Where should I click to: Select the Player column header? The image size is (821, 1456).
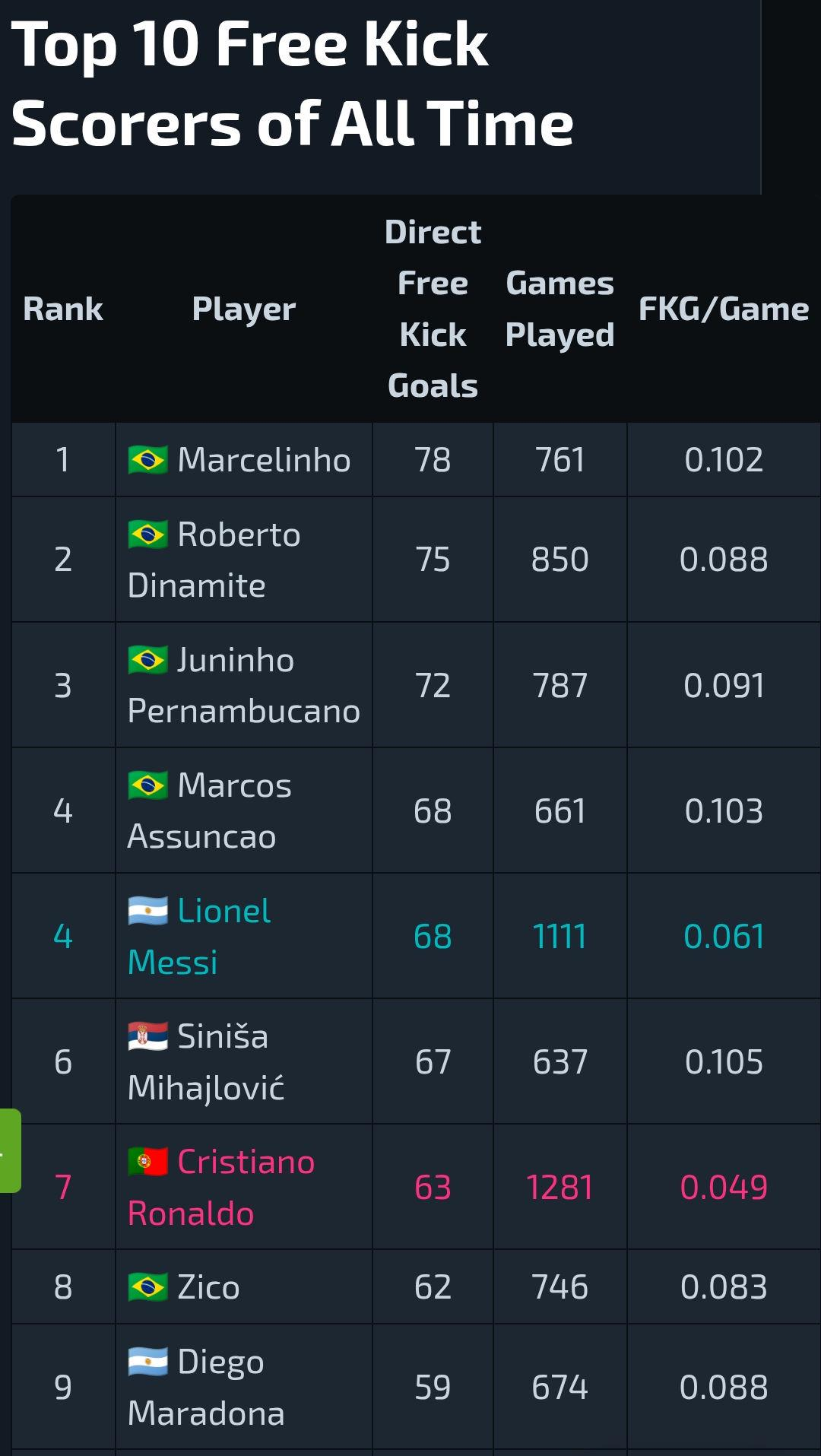coord(243,309)
